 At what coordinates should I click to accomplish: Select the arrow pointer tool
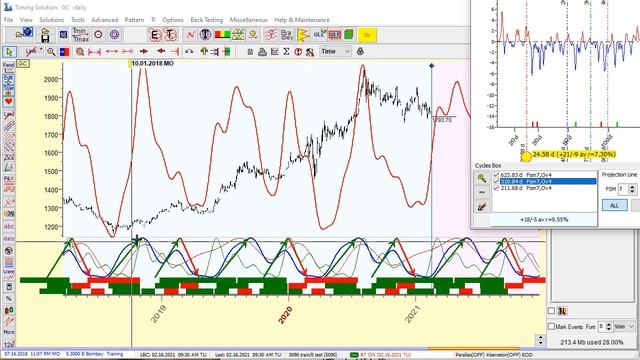click(x=9, y=51)
